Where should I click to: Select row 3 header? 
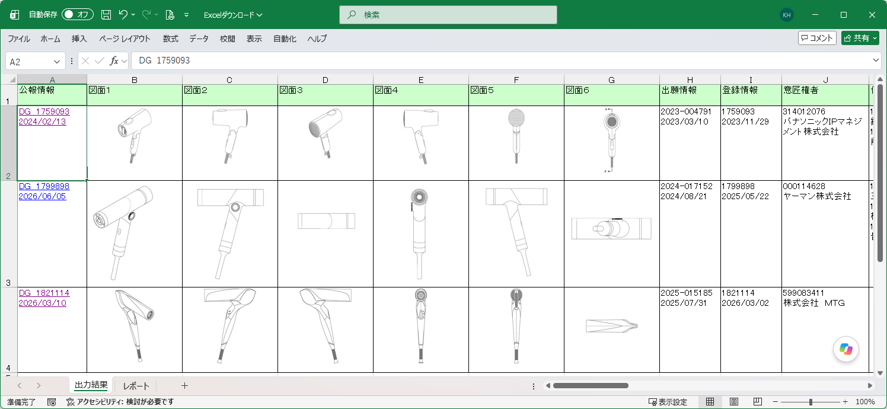pyautogui.click(x=8, y=234)
